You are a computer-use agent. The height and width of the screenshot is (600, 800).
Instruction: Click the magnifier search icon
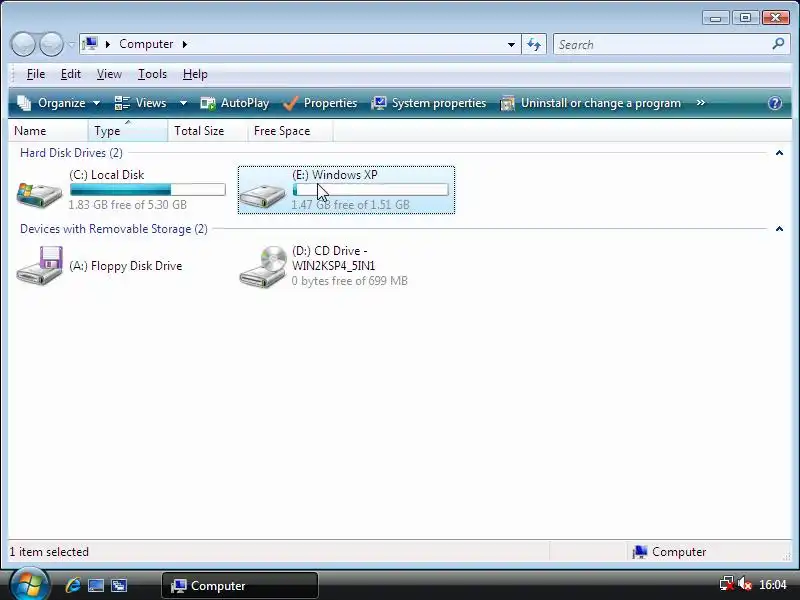[x=778, y=44]
